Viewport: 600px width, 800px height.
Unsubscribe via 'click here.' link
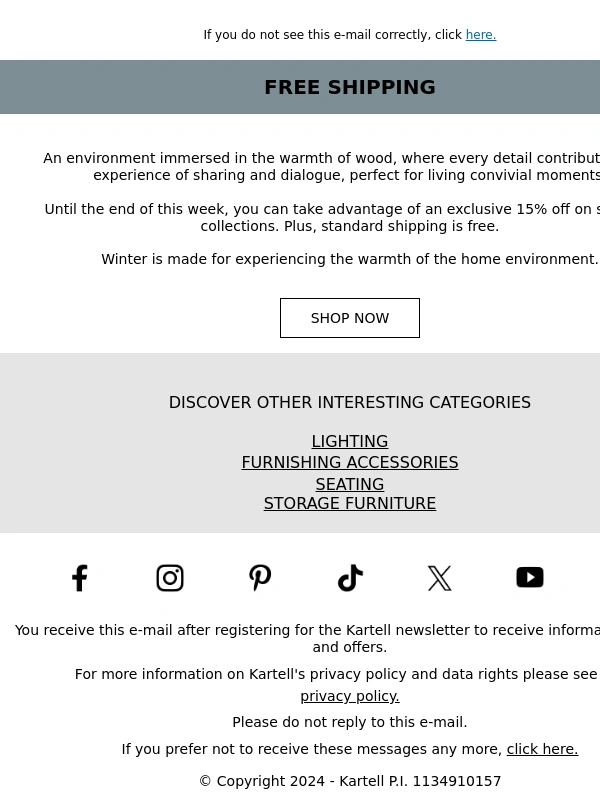(x=542, y=749)
